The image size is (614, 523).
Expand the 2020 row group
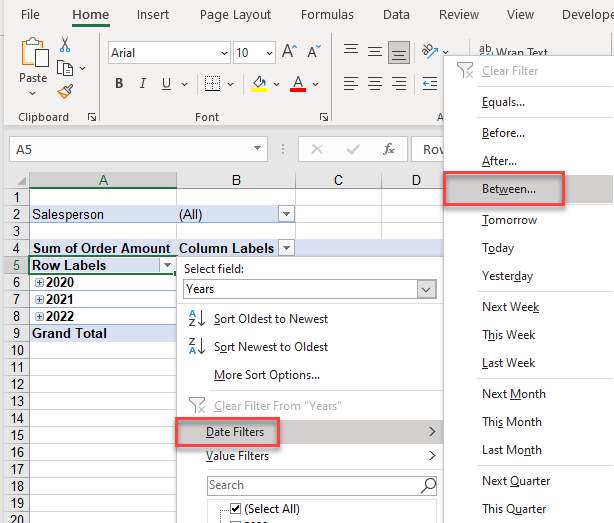click(x=39, y=283)
